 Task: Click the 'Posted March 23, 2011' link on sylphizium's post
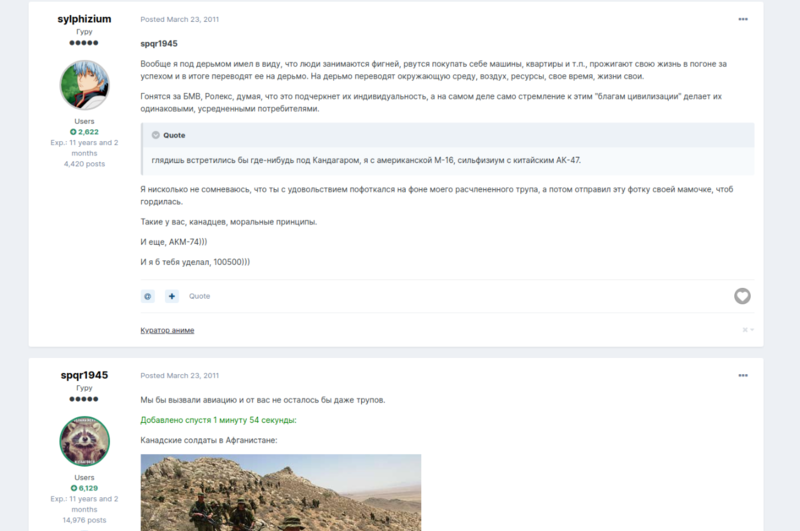pyautogui.click(x=180, y=19)
